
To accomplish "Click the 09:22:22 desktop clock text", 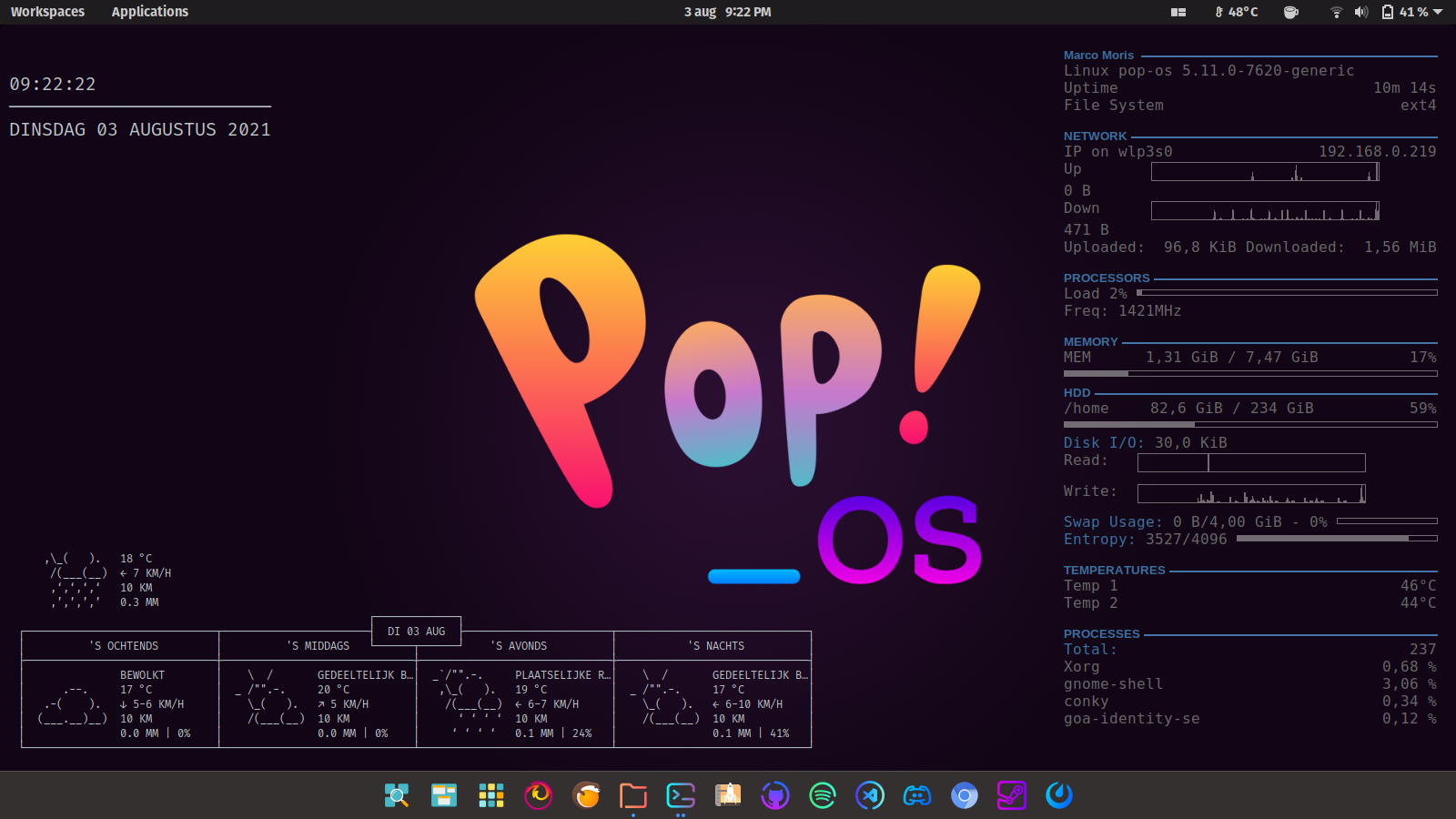I will point(53,84).
